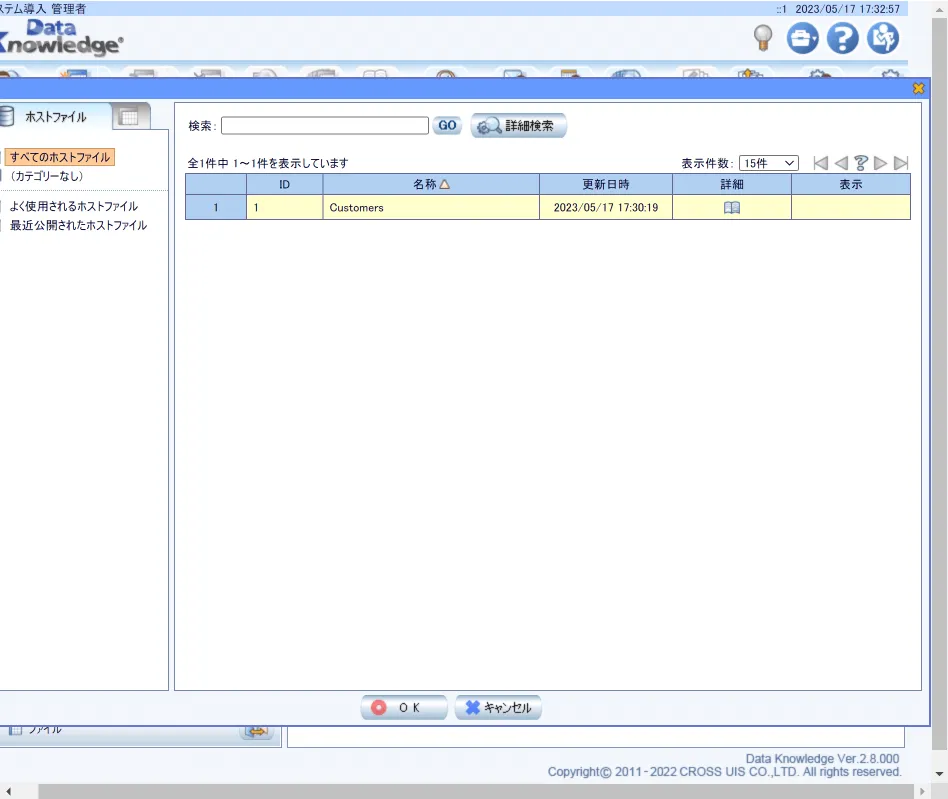
Task: Open the briefcase tools icon in header
Action: tap(802, 39)
